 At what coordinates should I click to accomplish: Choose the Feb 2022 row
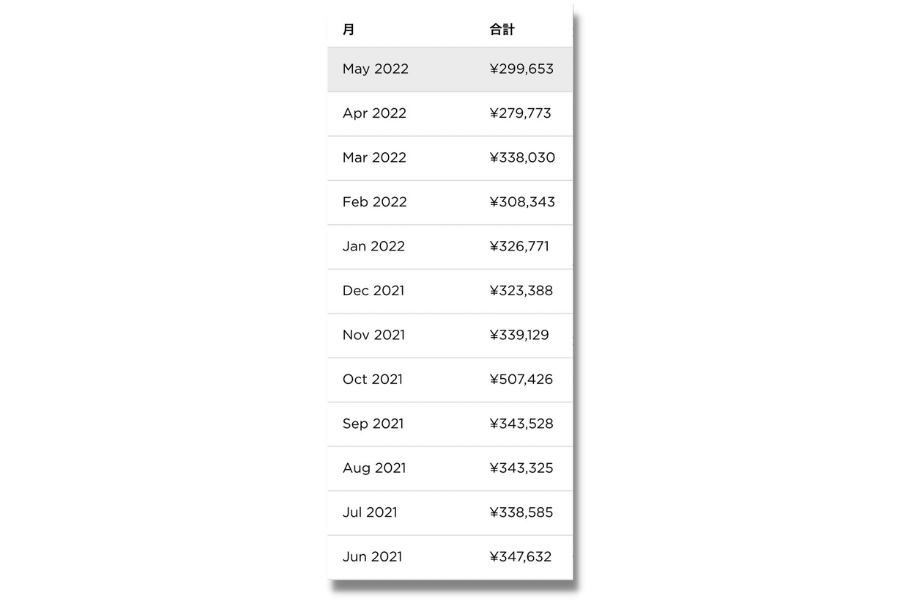point(450,202)
